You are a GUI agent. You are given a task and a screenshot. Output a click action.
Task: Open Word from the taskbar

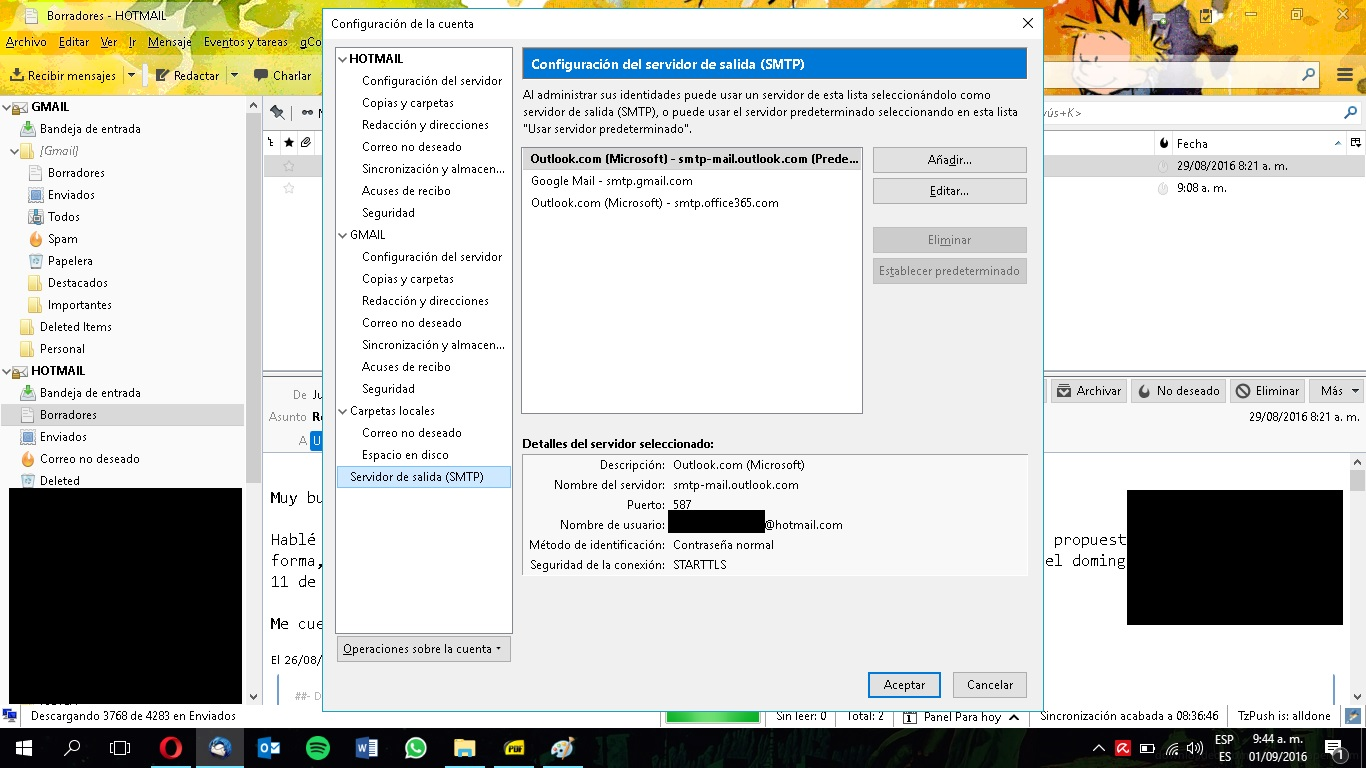point(367,748)
